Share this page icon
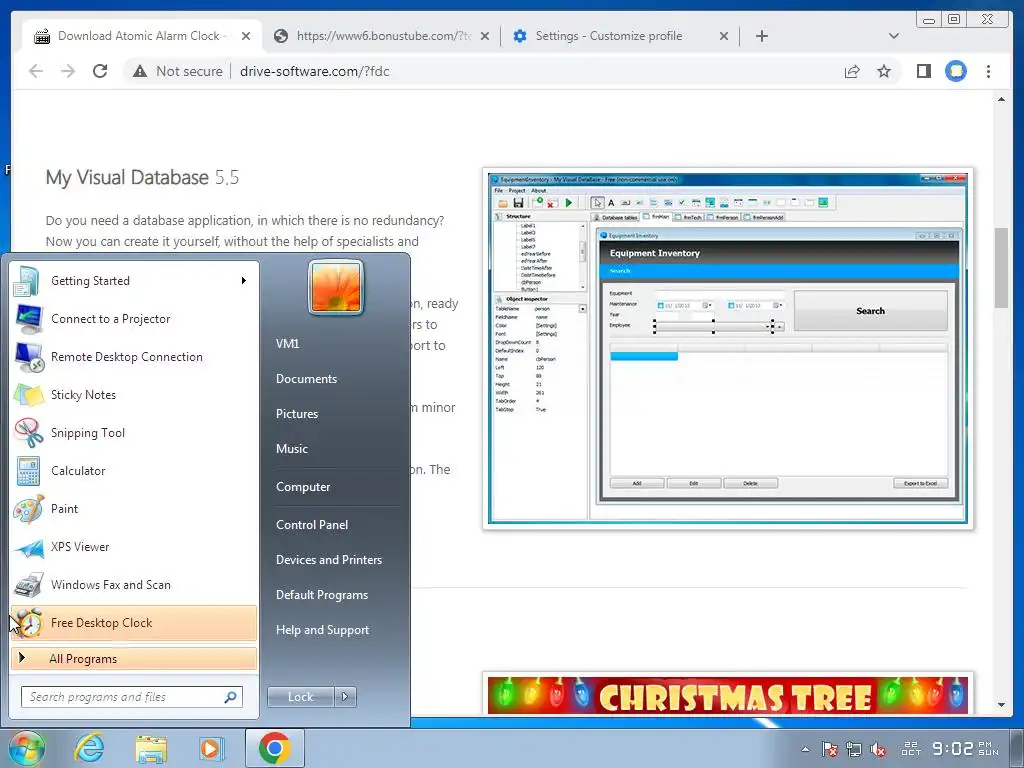The width and height of the screenshot is (1024, 768). 852,71
